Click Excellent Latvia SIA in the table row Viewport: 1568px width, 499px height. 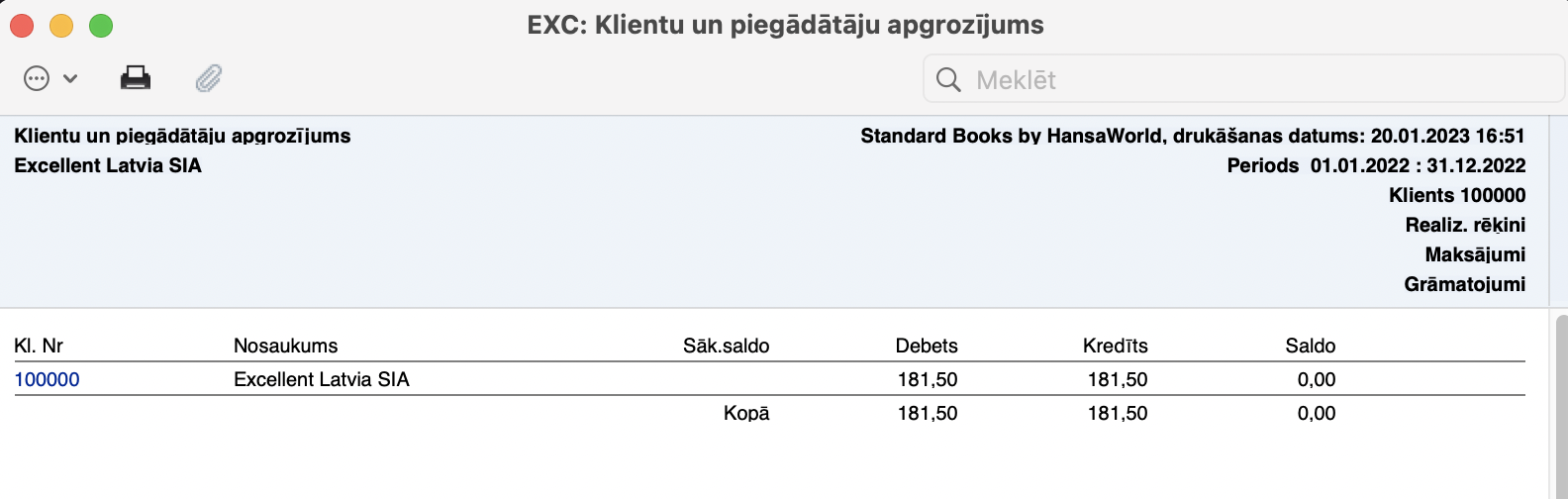coord(322,379)
